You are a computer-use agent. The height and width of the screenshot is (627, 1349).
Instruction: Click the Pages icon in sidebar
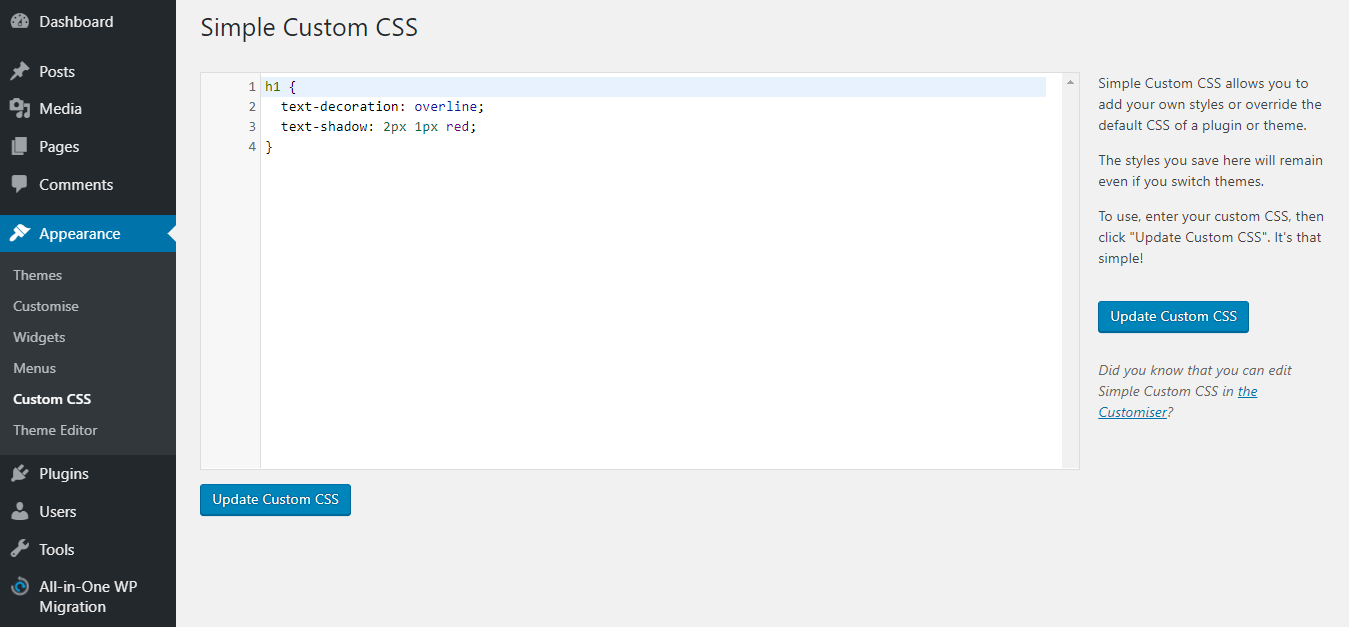tap(19, 147)
